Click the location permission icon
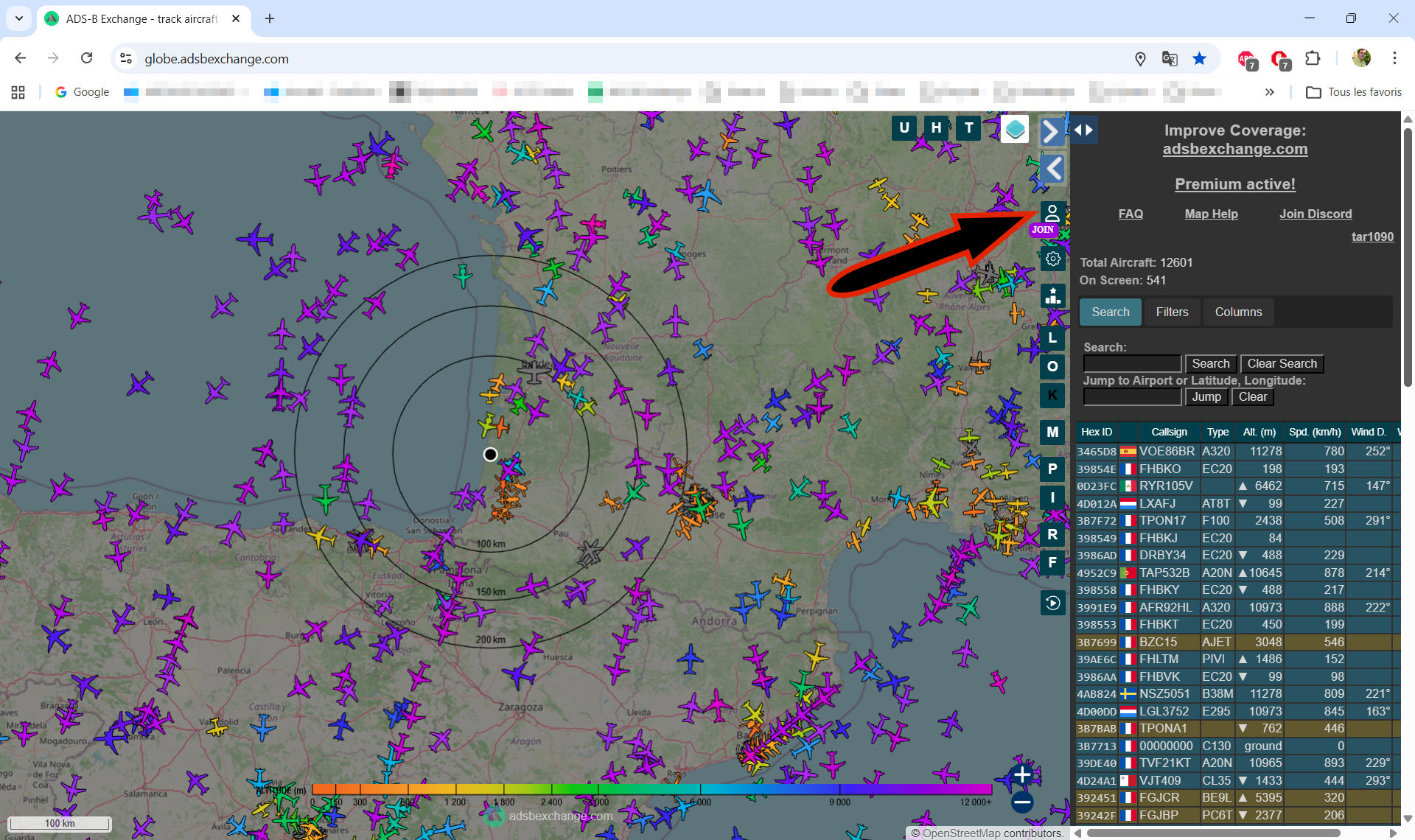 1140,59
